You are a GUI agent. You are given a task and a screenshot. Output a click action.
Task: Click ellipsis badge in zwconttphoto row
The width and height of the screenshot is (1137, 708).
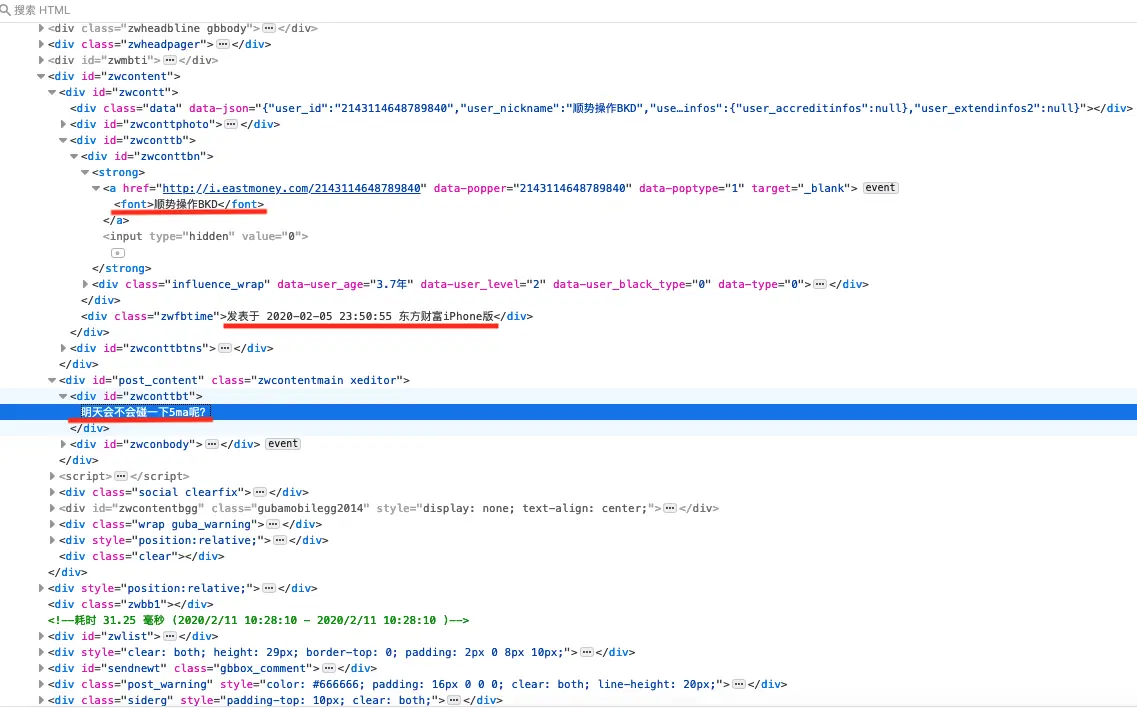[231, 124]
